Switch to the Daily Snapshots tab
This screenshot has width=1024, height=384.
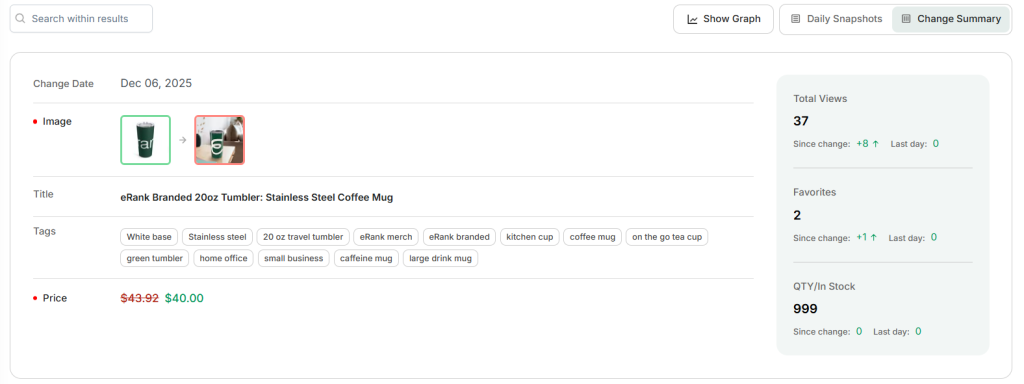pos(837,19)
